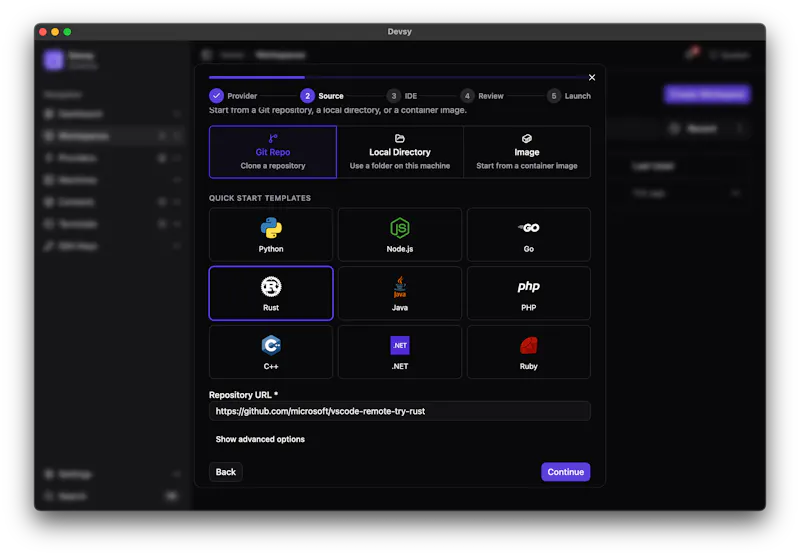This screenshot has height=556, width=800.
Task: Select the C++ template
Action: 270,352
